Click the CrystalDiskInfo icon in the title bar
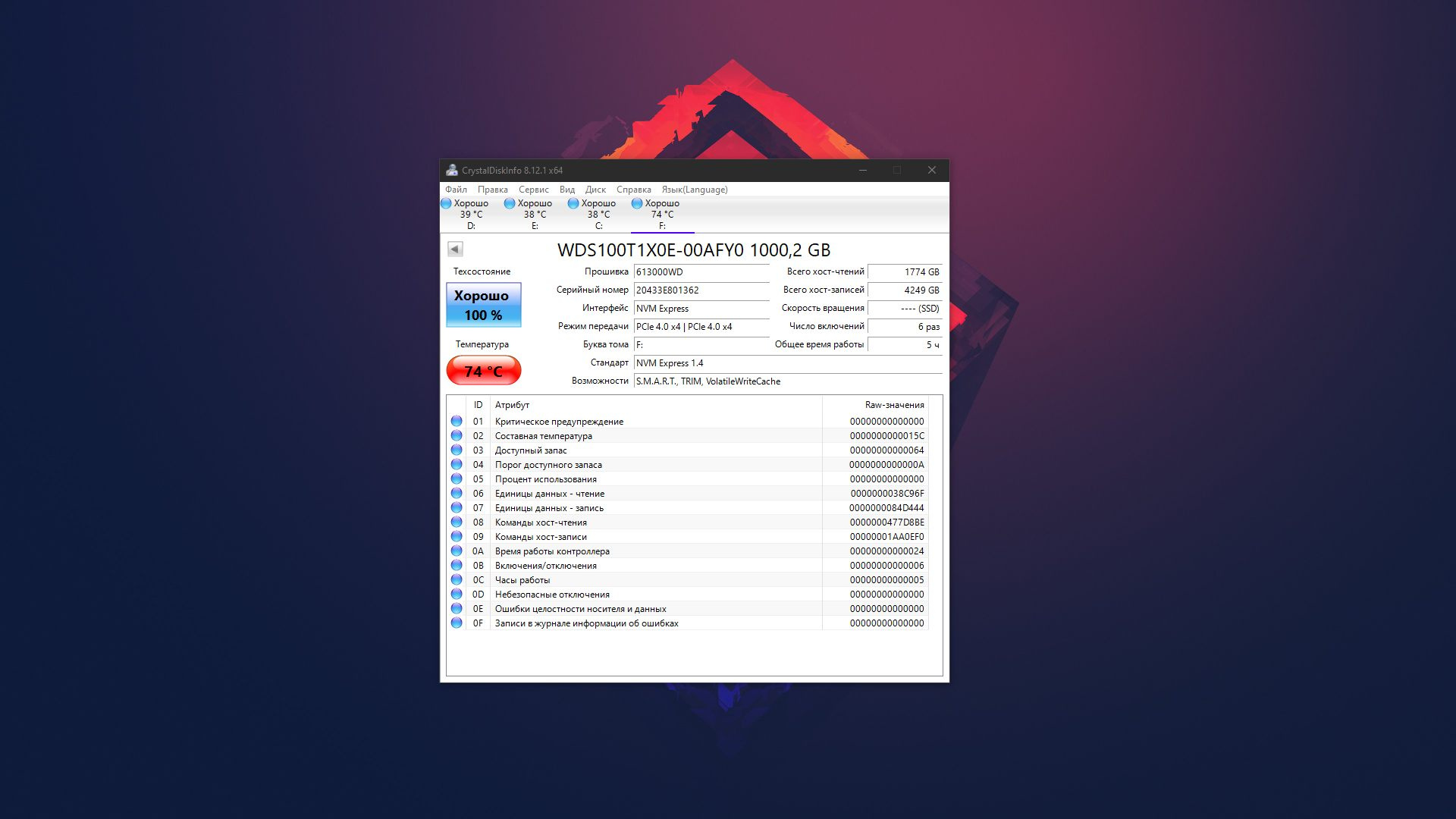The width and height of the screenshot is (1456, 819). point(453,170)
